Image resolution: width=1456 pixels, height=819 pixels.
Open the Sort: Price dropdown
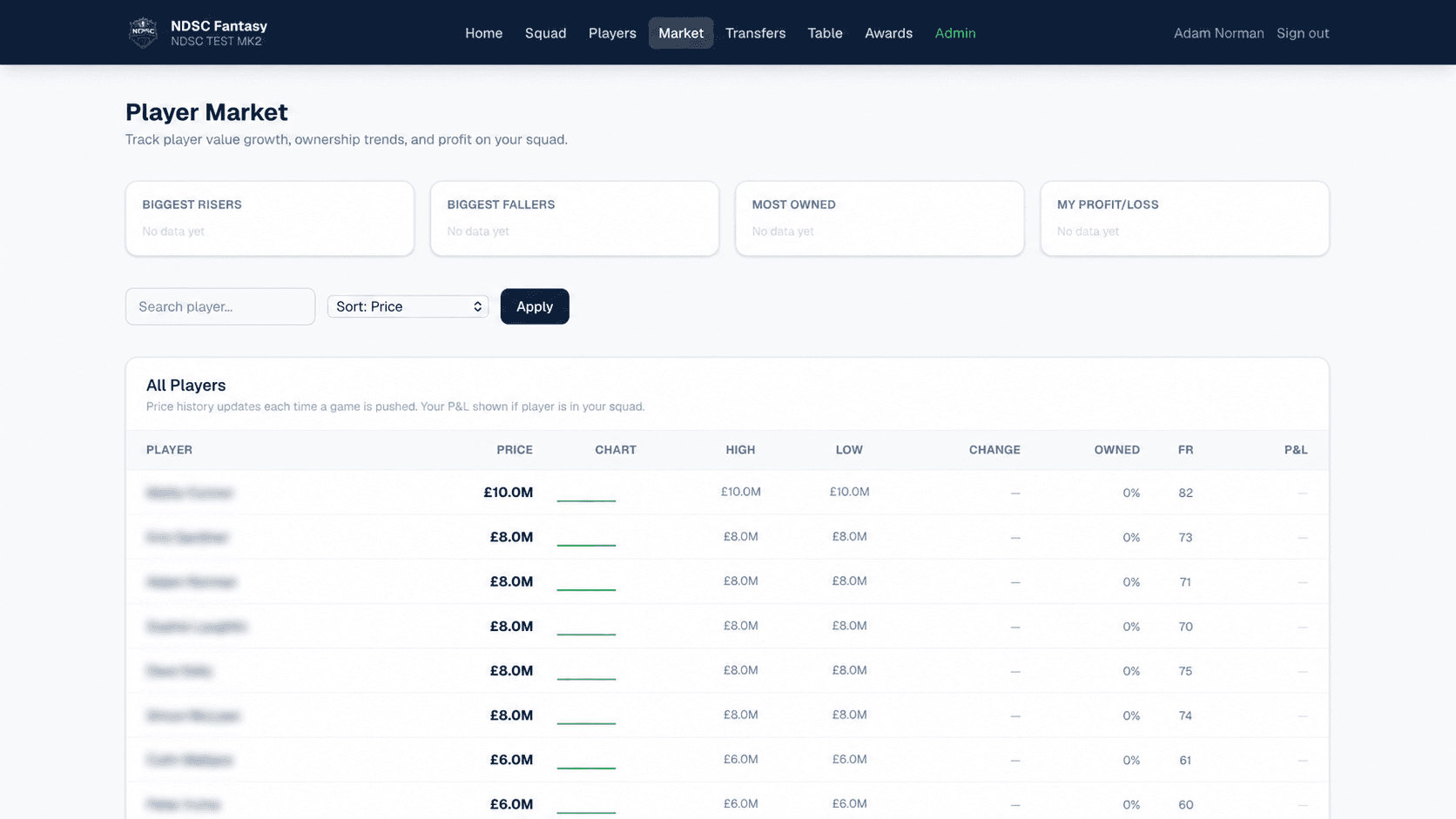(x=408, y=306)
